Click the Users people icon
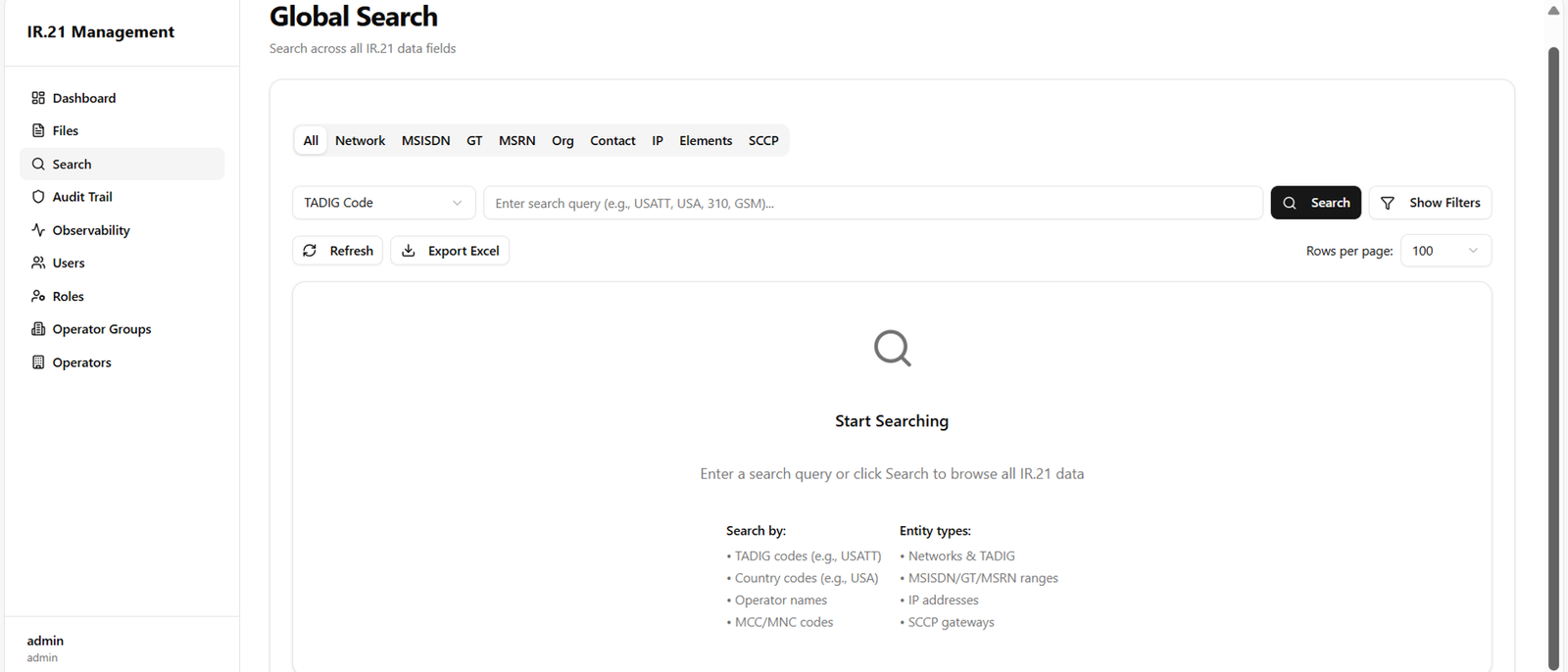This screenshot has width=1568, height=672. click(38, 263)
